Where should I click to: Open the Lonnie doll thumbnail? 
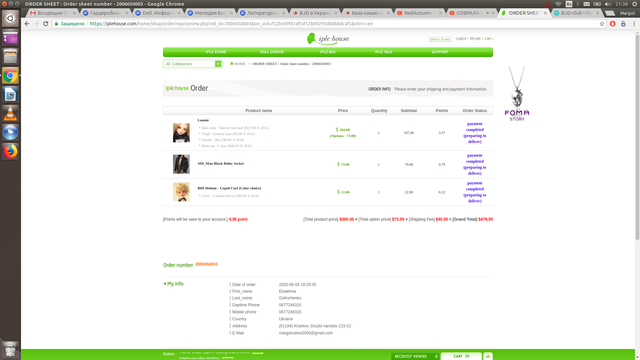pos(181,133)
